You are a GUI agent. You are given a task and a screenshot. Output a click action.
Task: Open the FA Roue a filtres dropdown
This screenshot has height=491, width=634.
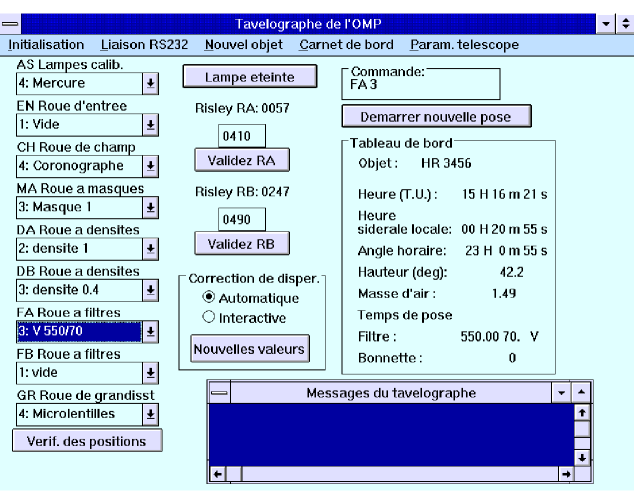point(150,330)
